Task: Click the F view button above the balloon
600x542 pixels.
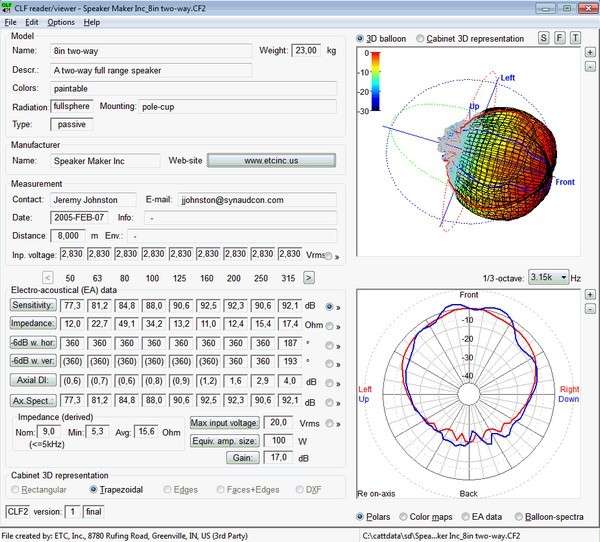Action: click(x=560, y=38)
